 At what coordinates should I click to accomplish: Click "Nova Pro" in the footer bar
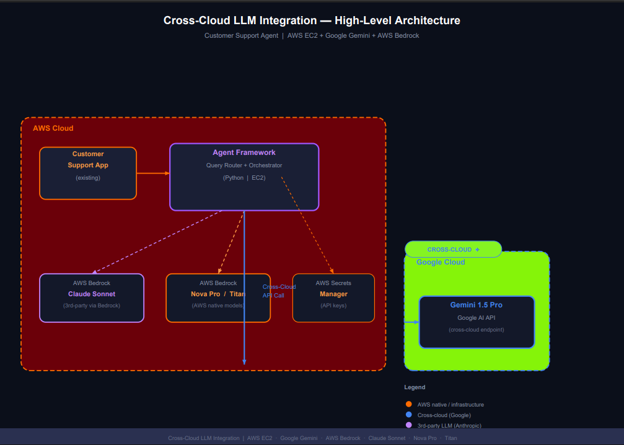[x=425, y=438]
